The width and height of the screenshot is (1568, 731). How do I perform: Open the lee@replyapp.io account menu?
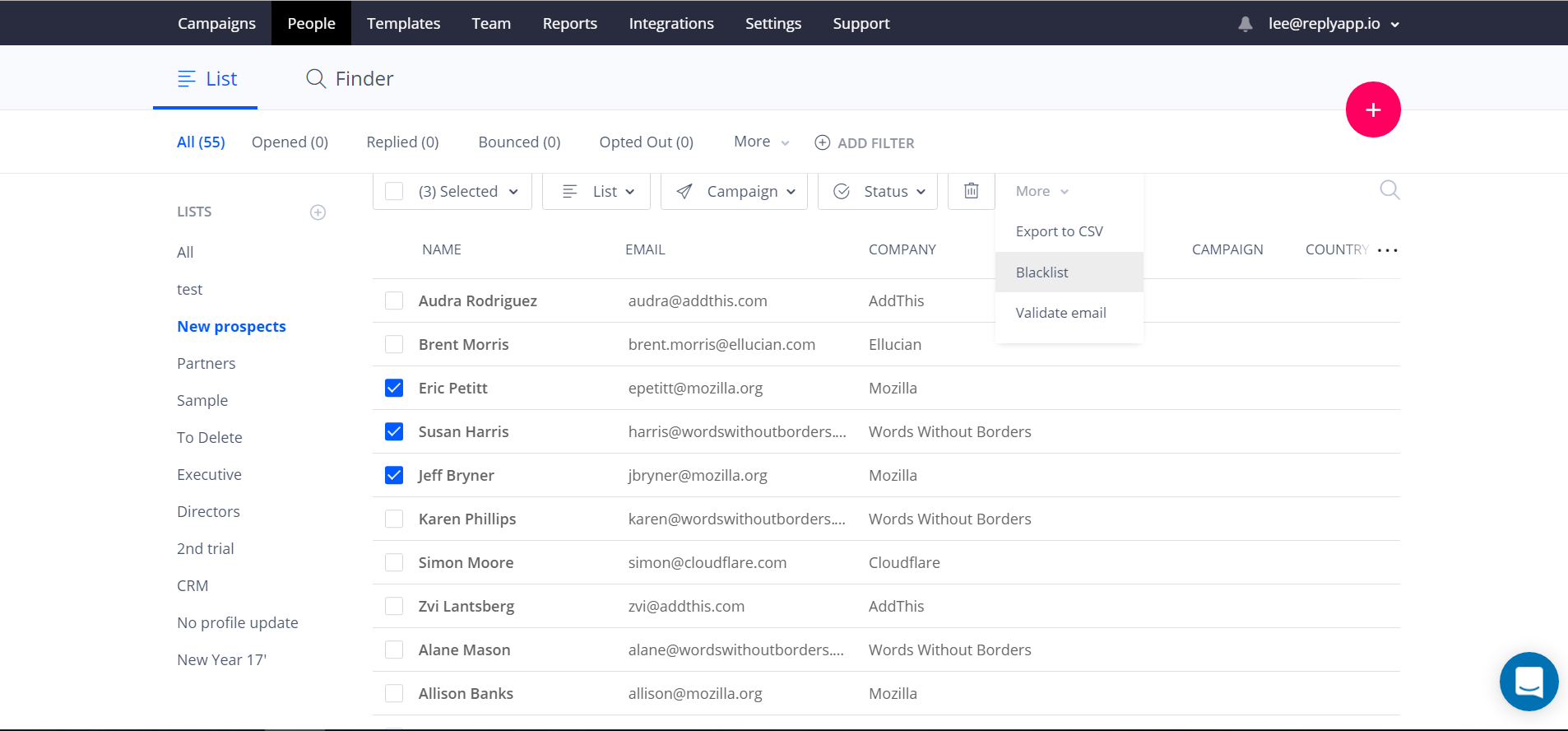(1333, 24)
